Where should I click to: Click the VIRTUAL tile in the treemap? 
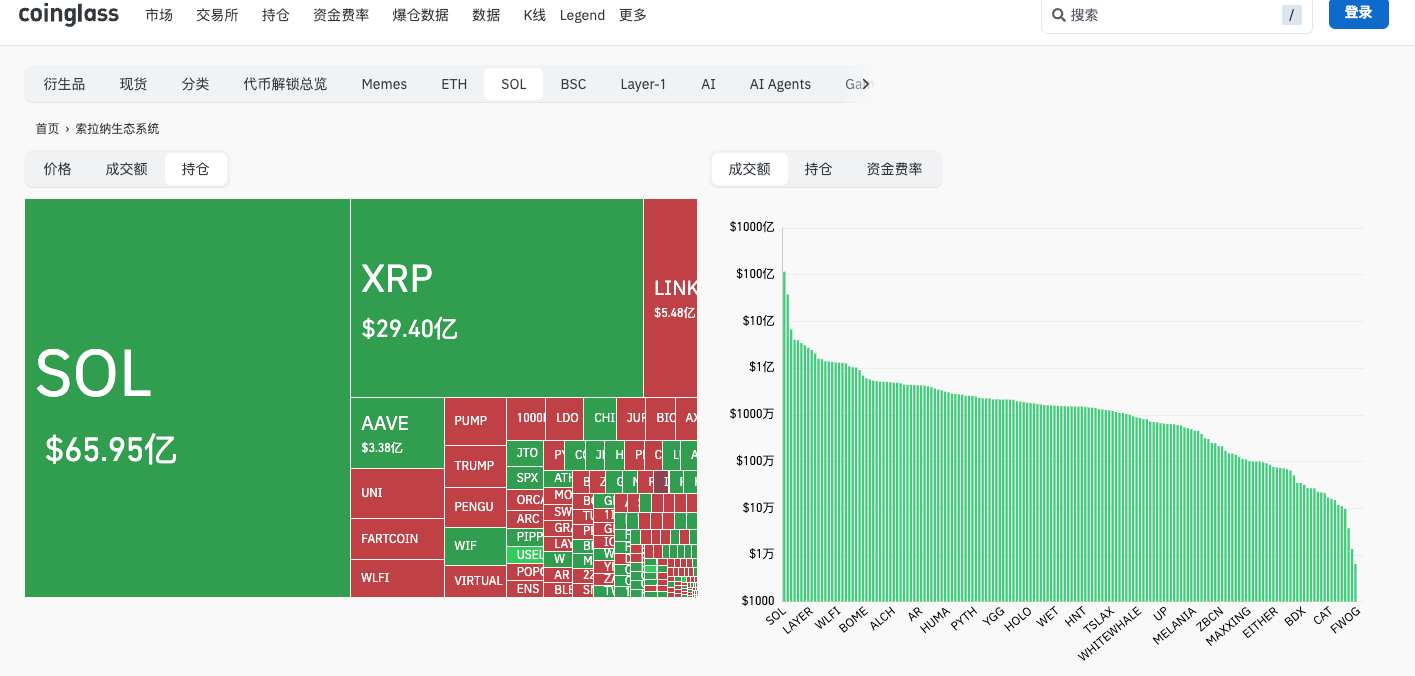[x=475, y=581]
